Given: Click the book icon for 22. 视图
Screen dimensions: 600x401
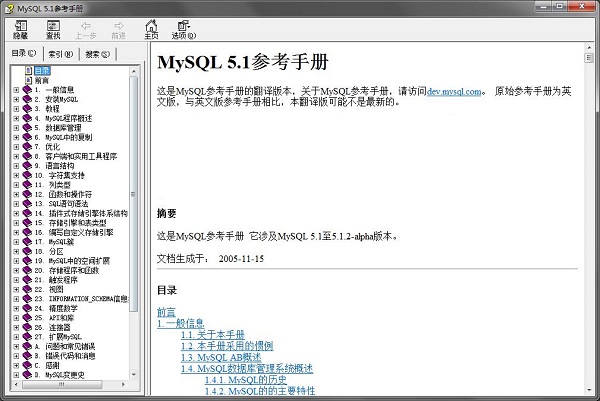Looking at the screenshot, I should point(27,289).
